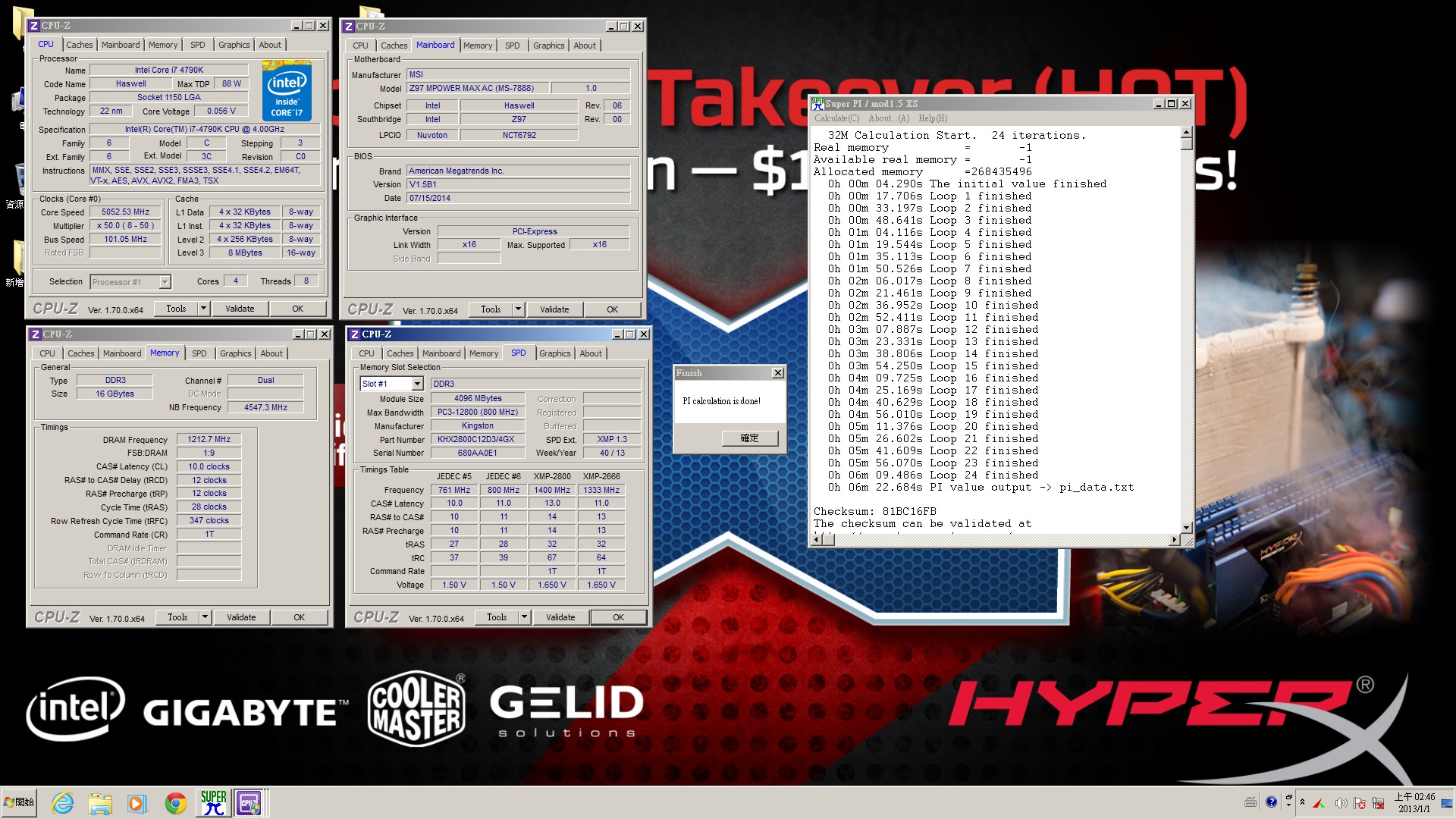This screenshot has height=819, width=1456.
Task: Click the Loop 24 finished line
Action: (934, 475)
